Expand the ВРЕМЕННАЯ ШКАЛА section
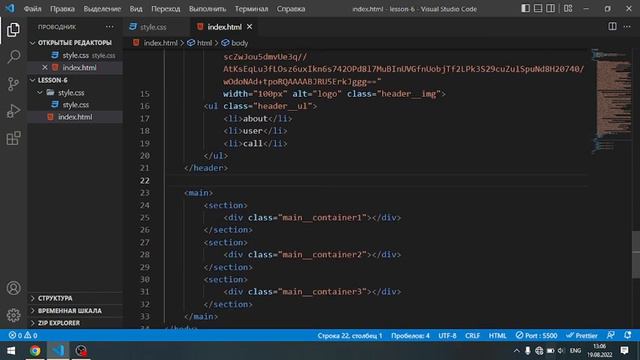Image resolution: width=640 pixels, height=360 pixels. click(76, 311)
